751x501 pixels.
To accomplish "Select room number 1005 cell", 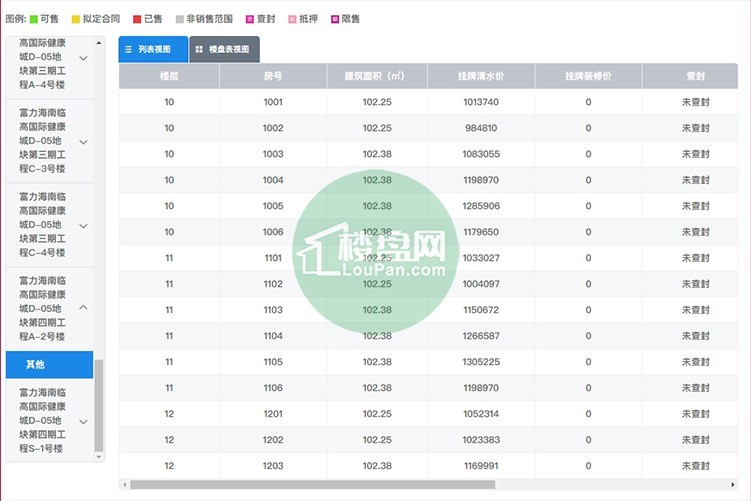I will (273, 206).
